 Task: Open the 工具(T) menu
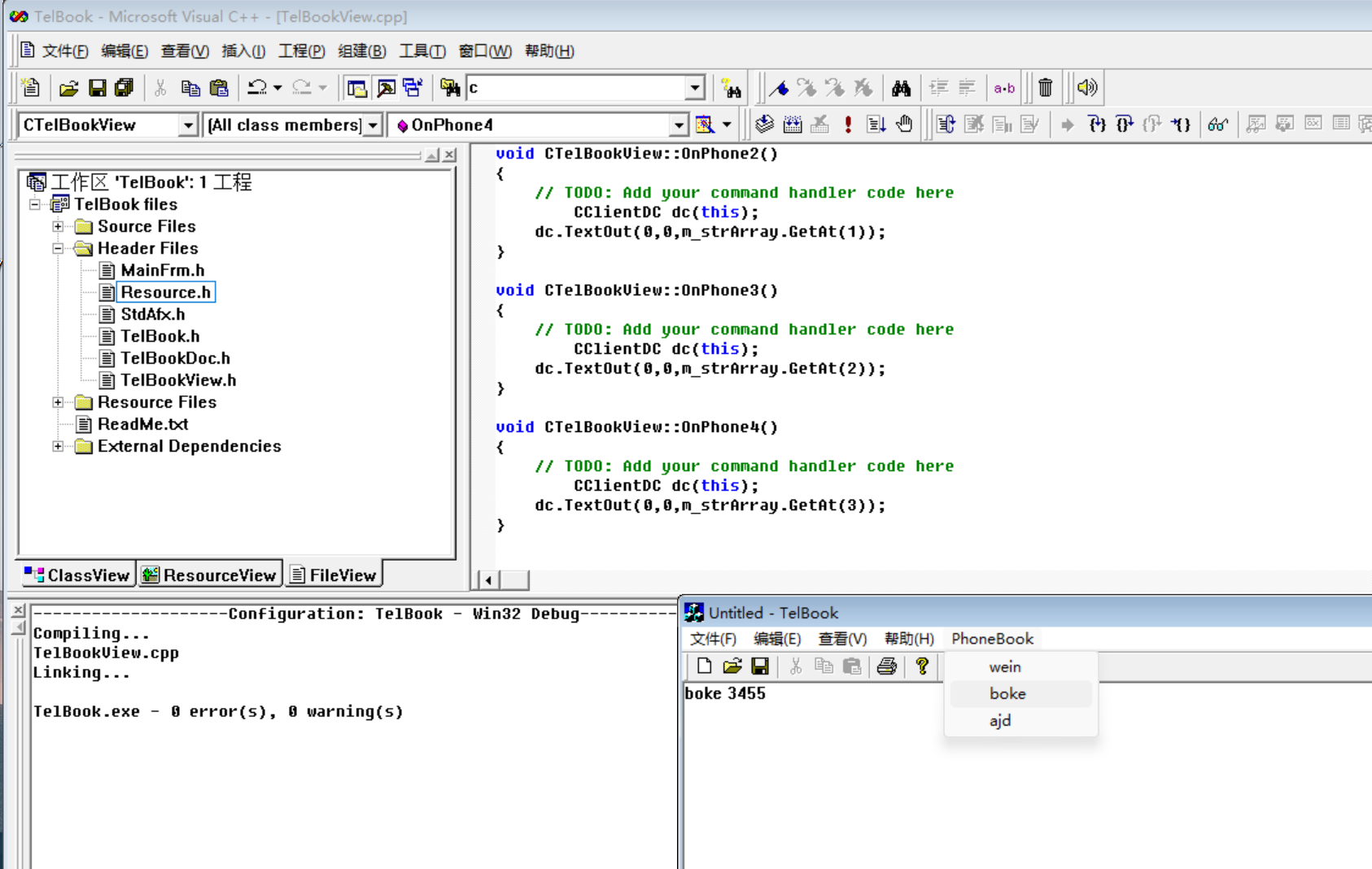pos(422,51)
